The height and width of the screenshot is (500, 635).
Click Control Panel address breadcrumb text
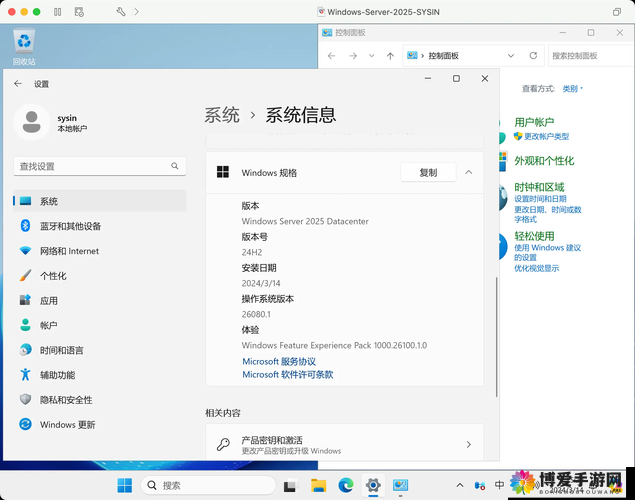443,55
